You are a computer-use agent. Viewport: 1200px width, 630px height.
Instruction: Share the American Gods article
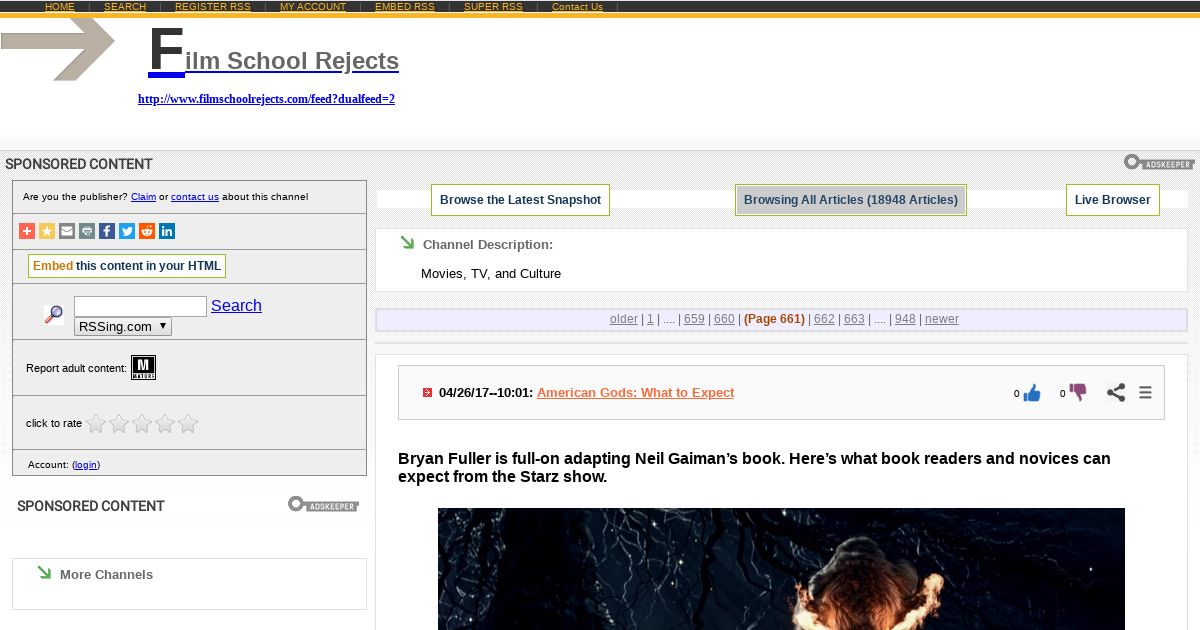1116,393
